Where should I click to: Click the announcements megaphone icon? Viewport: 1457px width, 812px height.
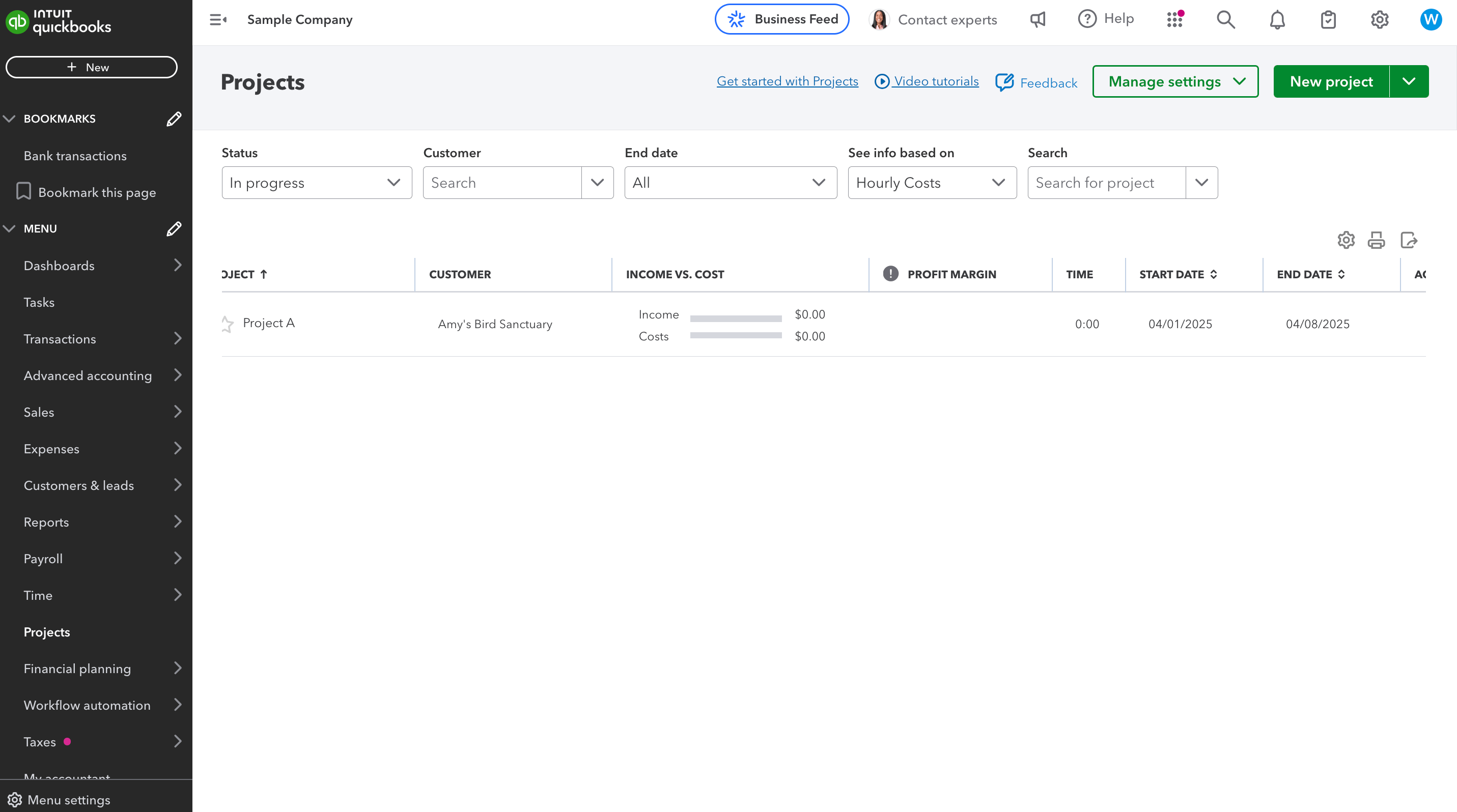click(x=1038, y=19)
